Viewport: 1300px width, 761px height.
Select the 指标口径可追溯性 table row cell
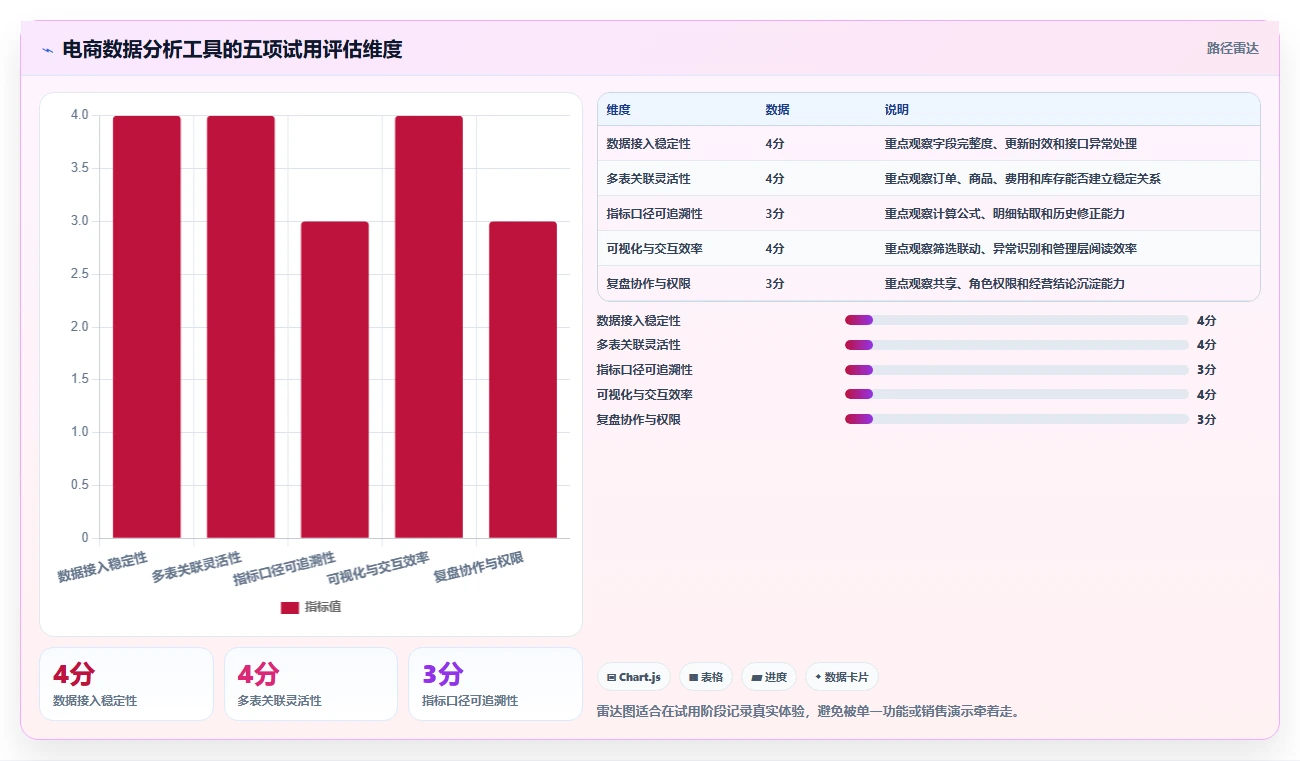point(654,213)
